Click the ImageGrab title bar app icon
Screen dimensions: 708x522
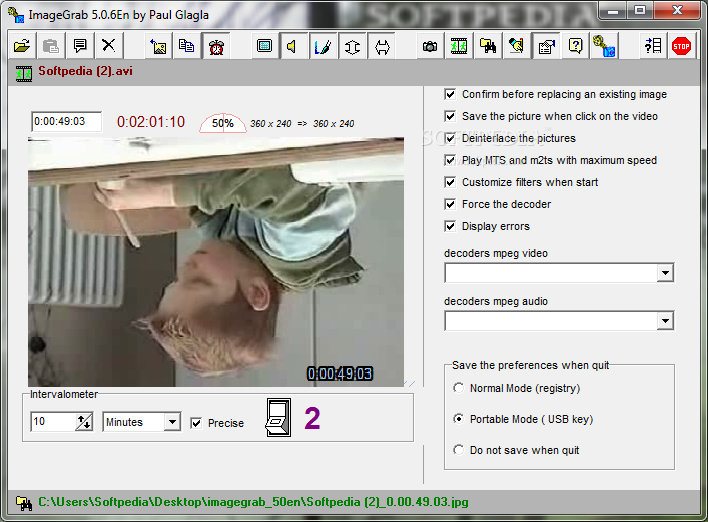click(16, 14)
